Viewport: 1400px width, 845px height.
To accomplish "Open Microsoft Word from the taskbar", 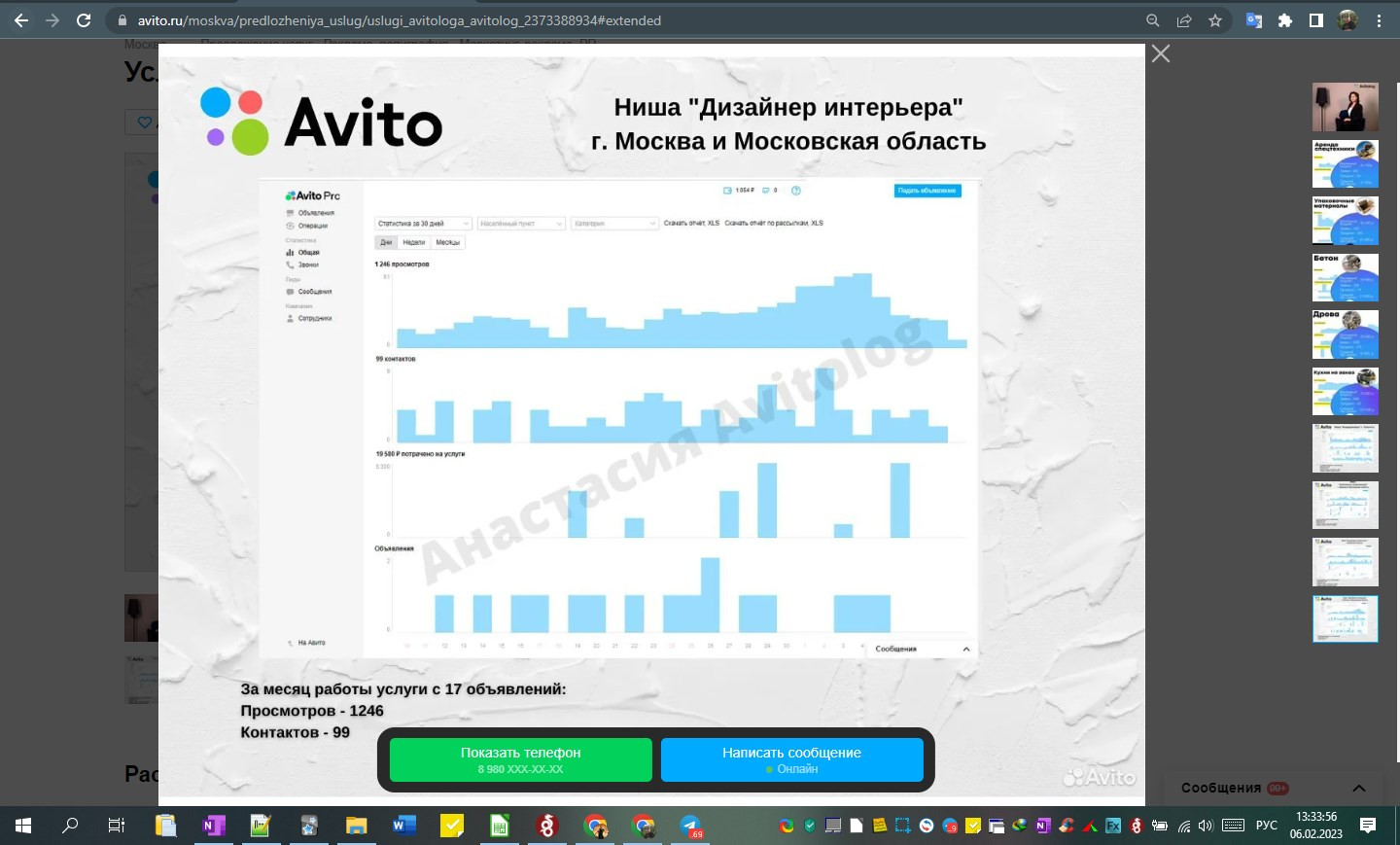I will 403,826.
